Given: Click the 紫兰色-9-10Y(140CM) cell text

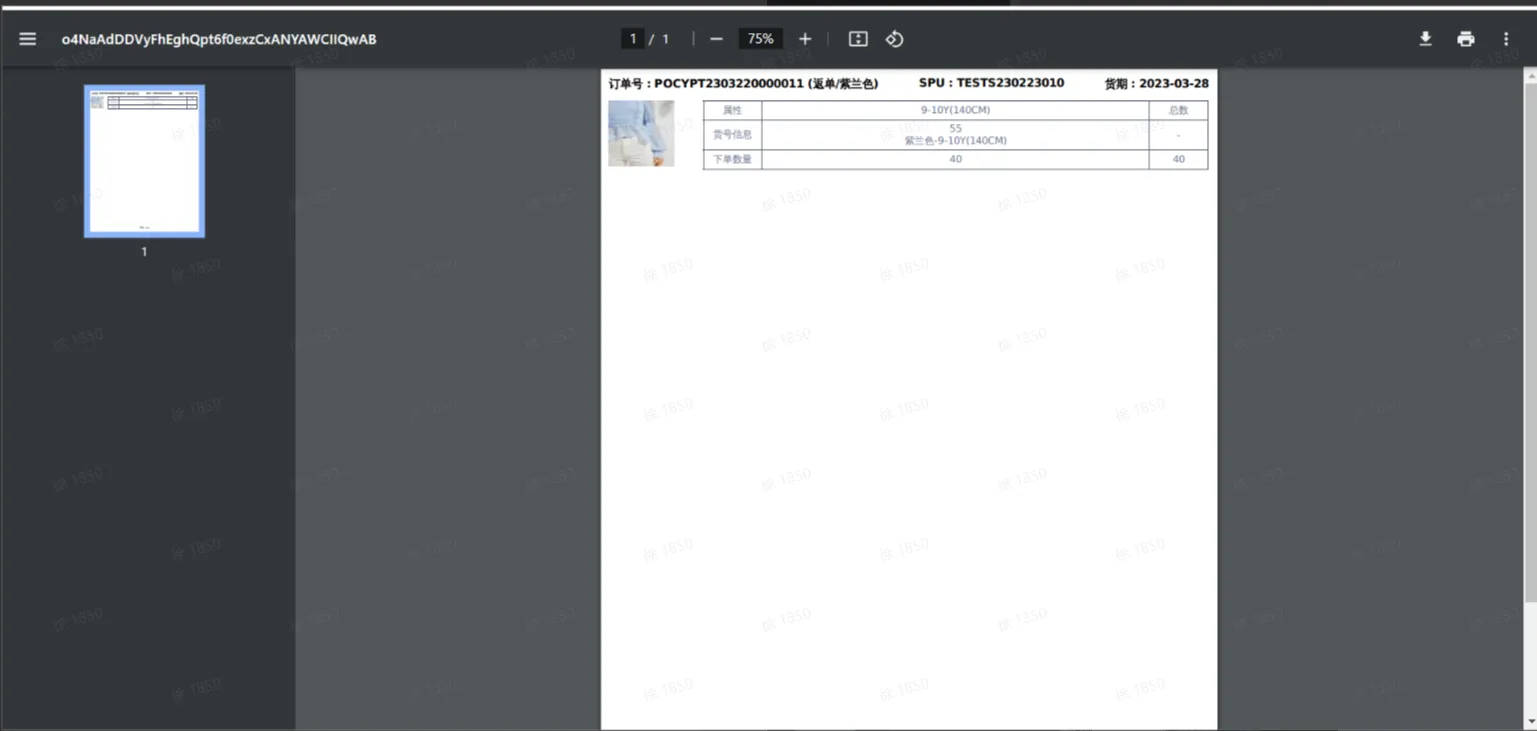Looking at the screenshot, I should tap(955, 141).
